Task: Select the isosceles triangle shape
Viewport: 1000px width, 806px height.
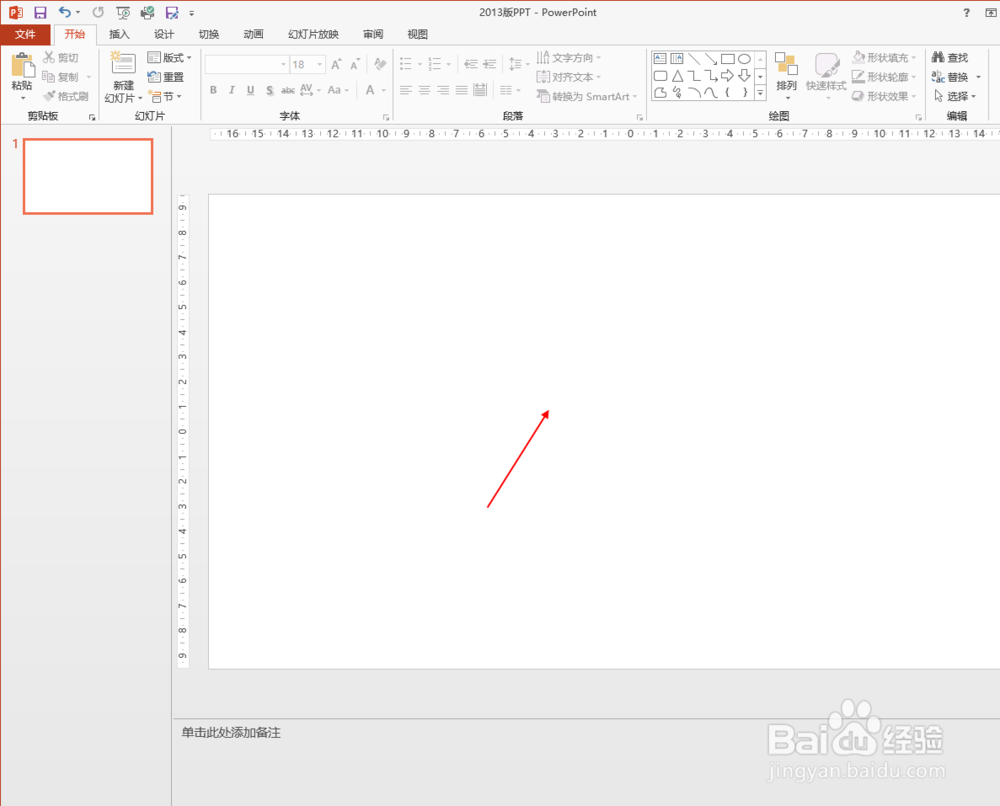Action: point(677,76)
